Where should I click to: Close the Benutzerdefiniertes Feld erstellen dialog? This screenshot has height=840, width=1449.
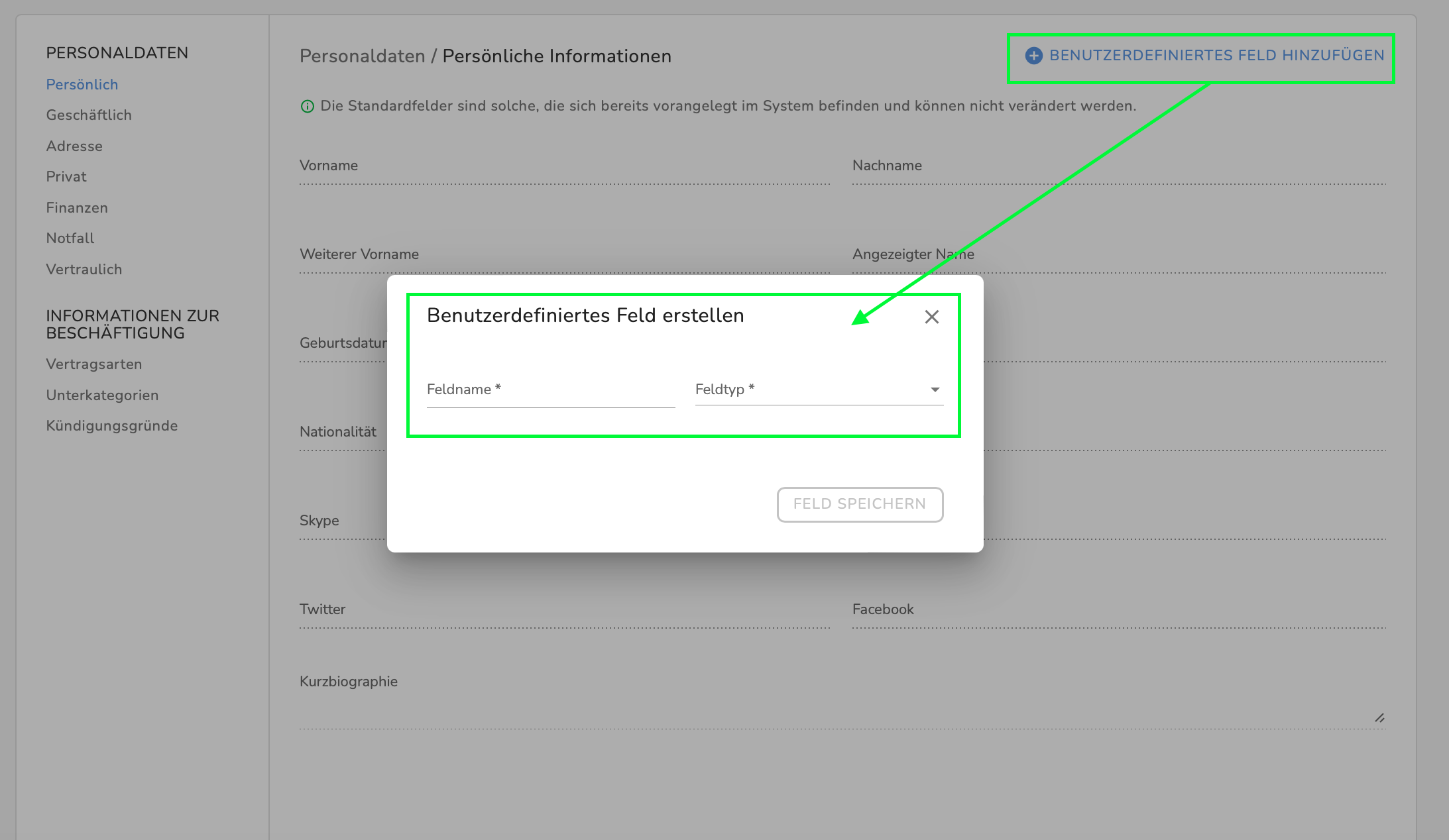[x=931, y=317]
